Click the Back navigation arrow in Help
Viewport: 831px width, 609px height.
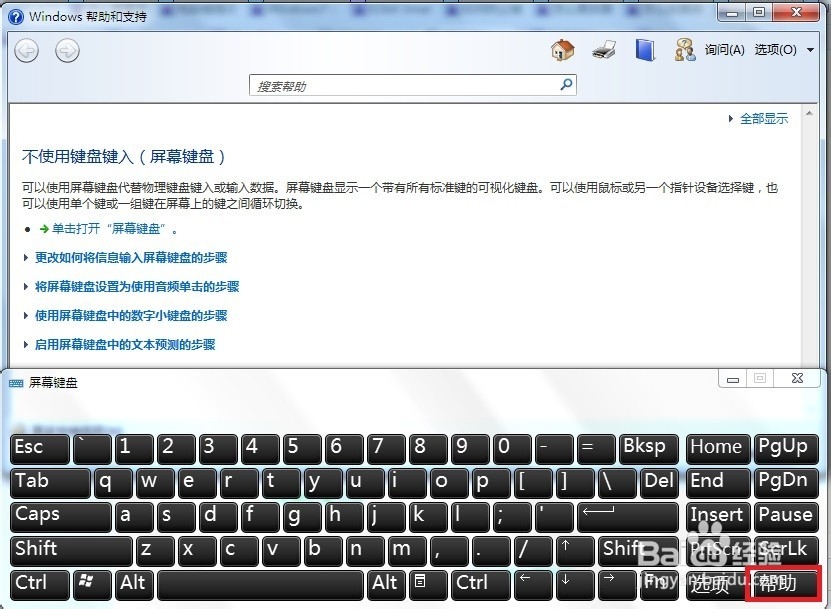26,51
